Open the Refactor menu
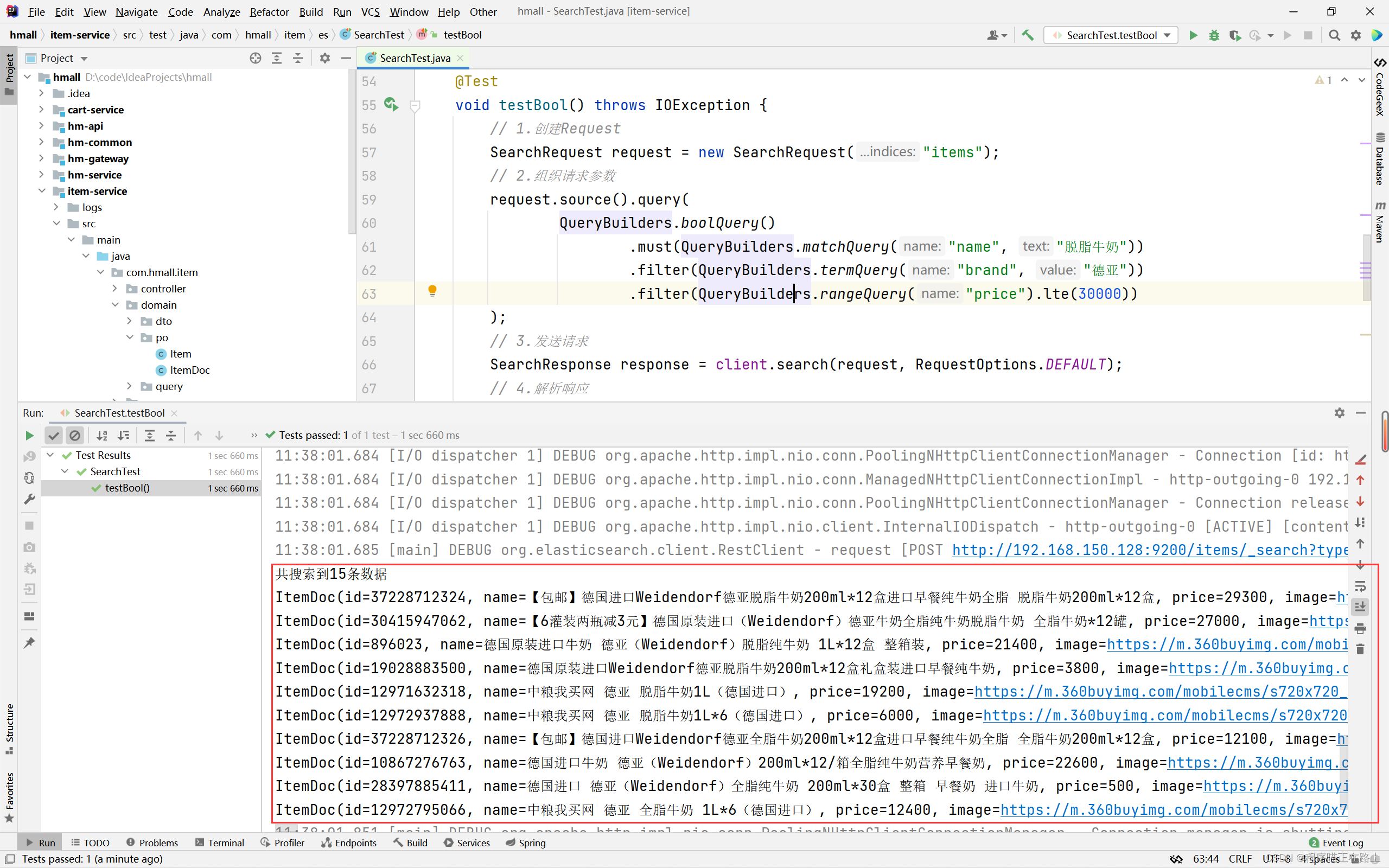Viewport: 1389px width, 868px height. click(x=269, y=11)
